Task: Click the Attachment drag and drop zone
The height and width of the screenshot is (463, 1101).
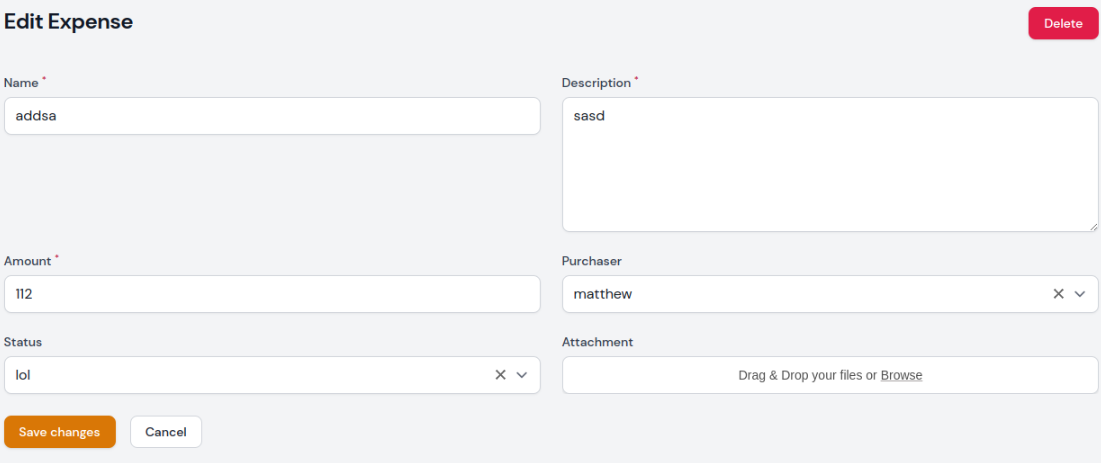Action: tap(700, 375)
